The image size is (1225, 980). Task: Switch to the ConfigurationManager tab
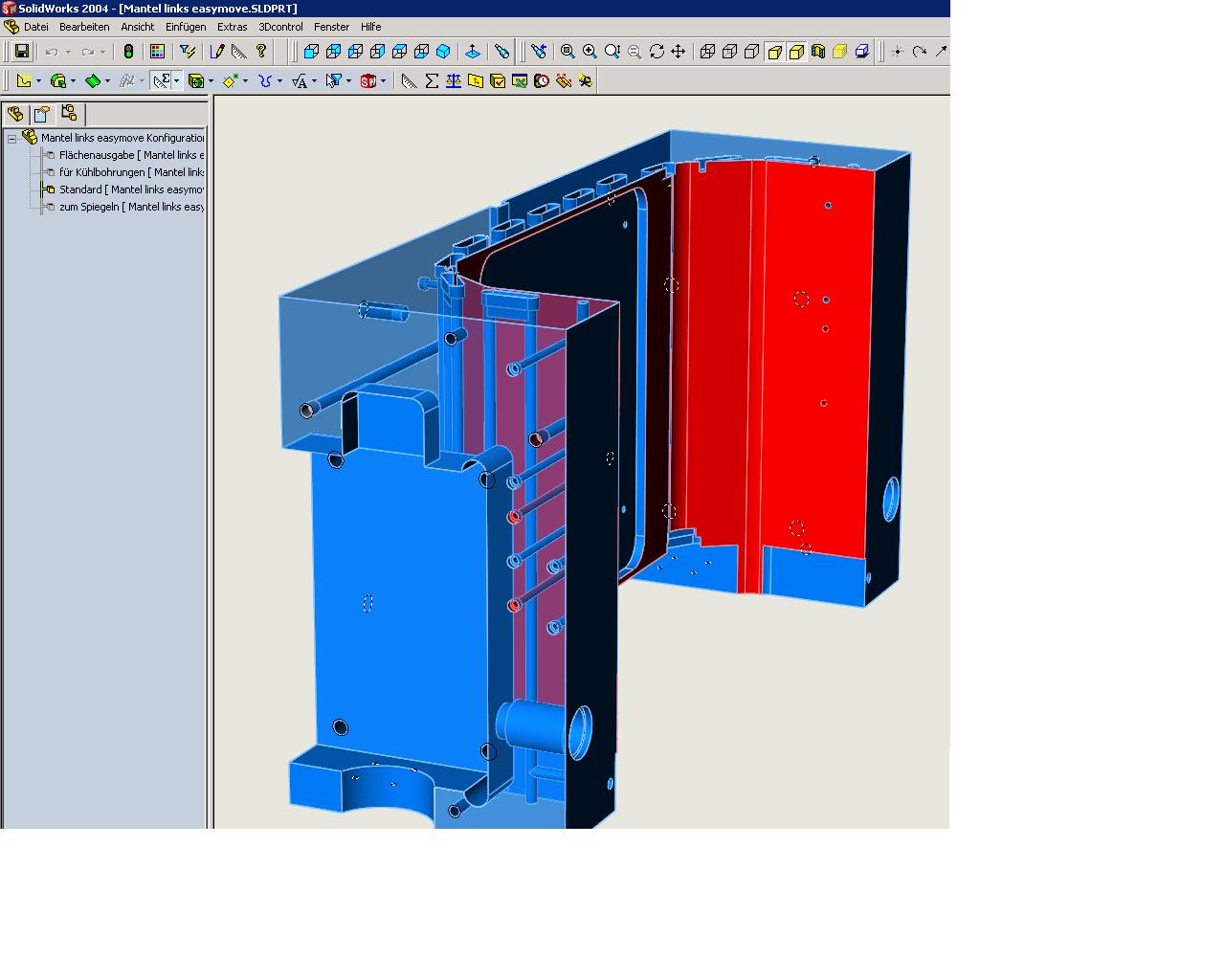coord(69,114)
